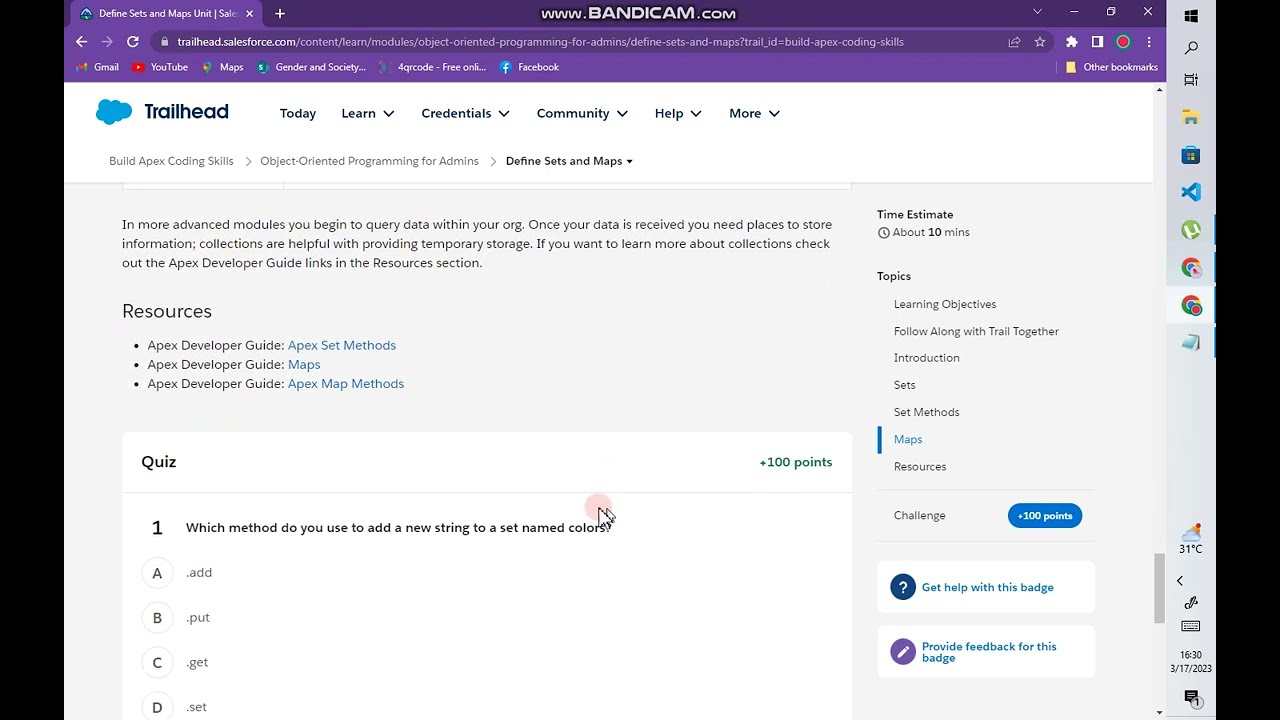Open YouTube bookmark

(x=160, y=67)
